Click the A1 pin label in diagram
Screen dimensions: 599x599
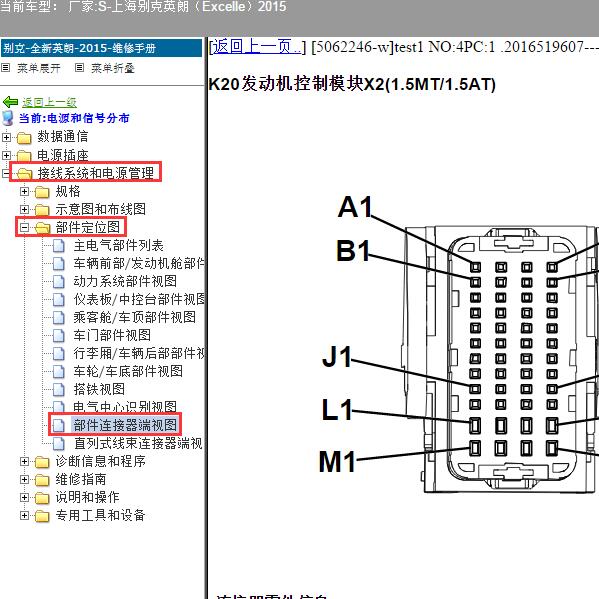click(x=355, y=207)
